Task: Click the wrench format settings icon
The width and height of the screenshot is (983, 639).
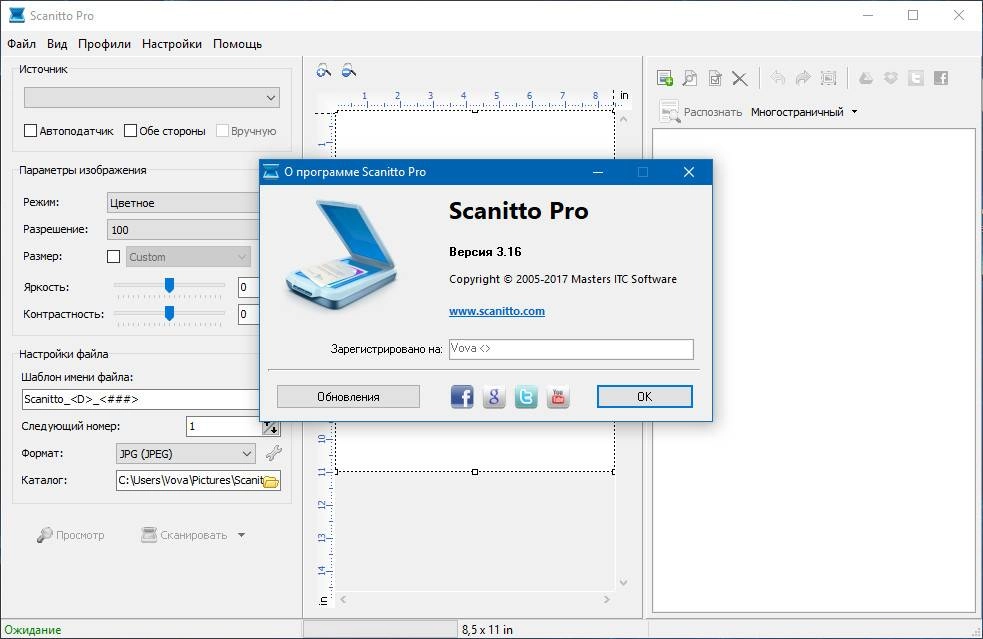Action: click(x=273, y=453)
